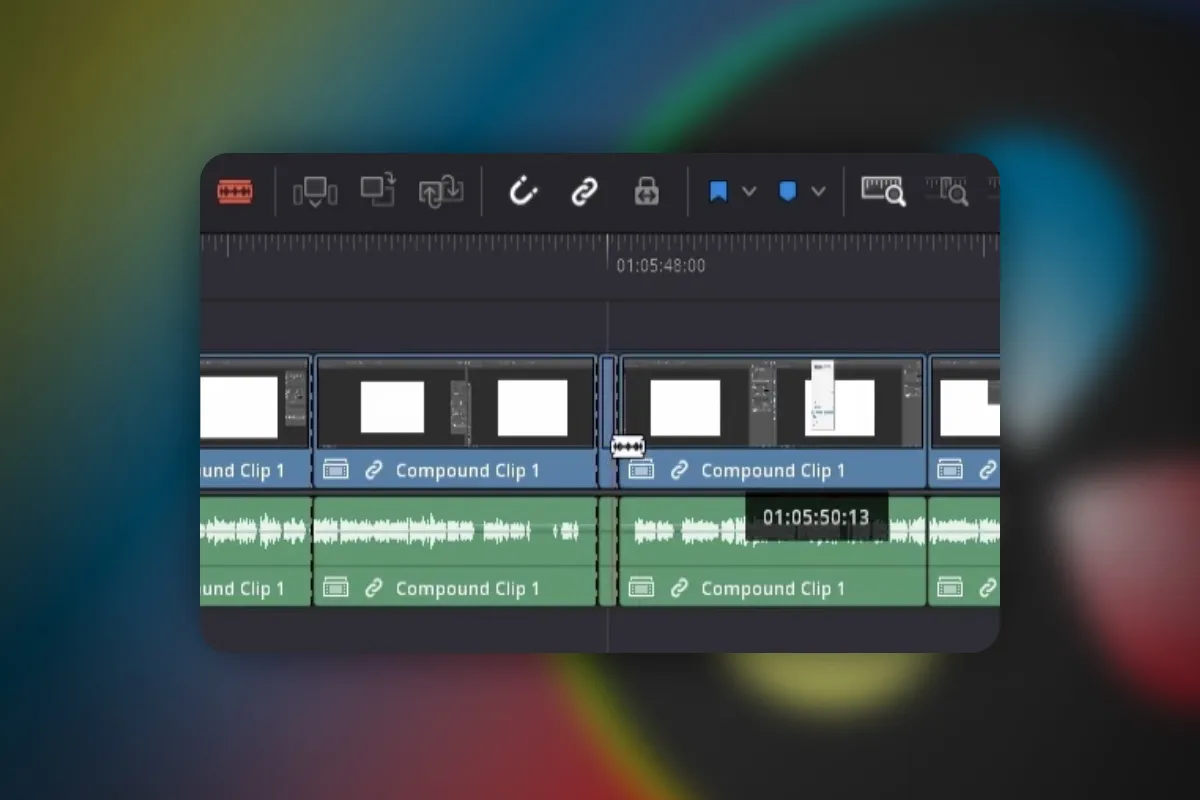Click link icon on video clip left of playhead
Image resolution: width=1200 pixels, height=800 pixels.
pyautogui.click(x=374, y=470)
